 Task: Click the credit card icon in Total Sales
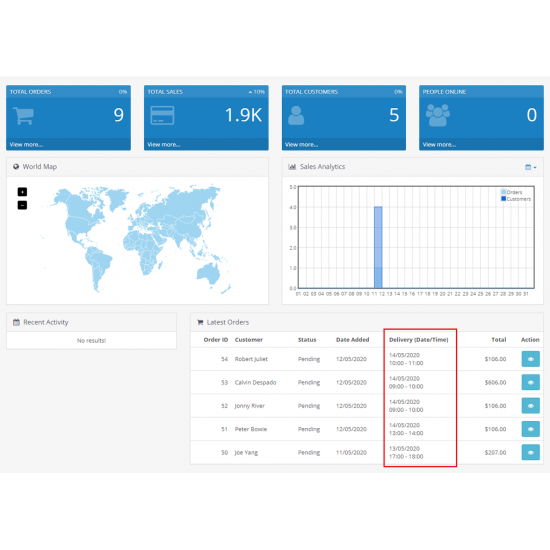click(x=162, y=115)
